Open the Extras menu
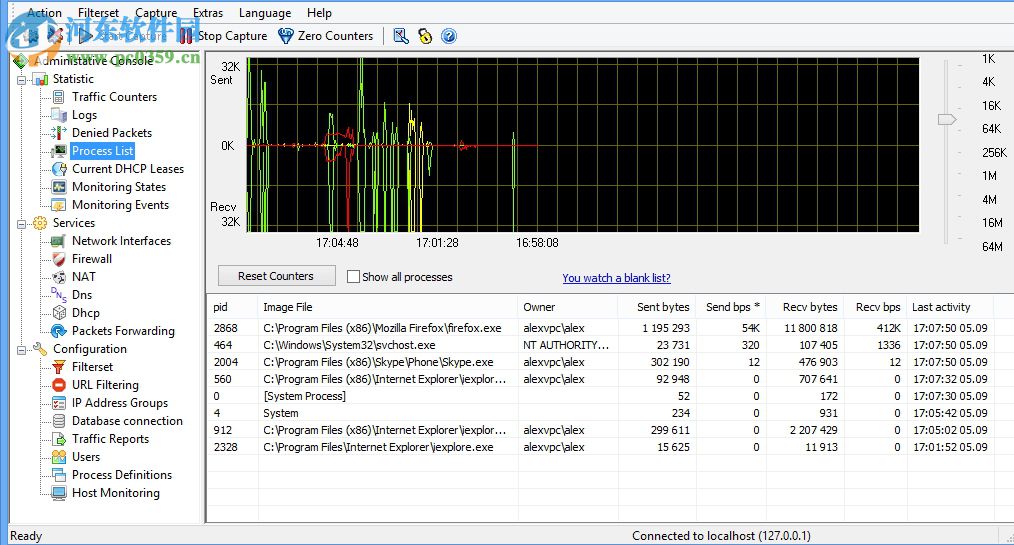Viewport: 1014px width, 545px height. [x=208, y=13]
